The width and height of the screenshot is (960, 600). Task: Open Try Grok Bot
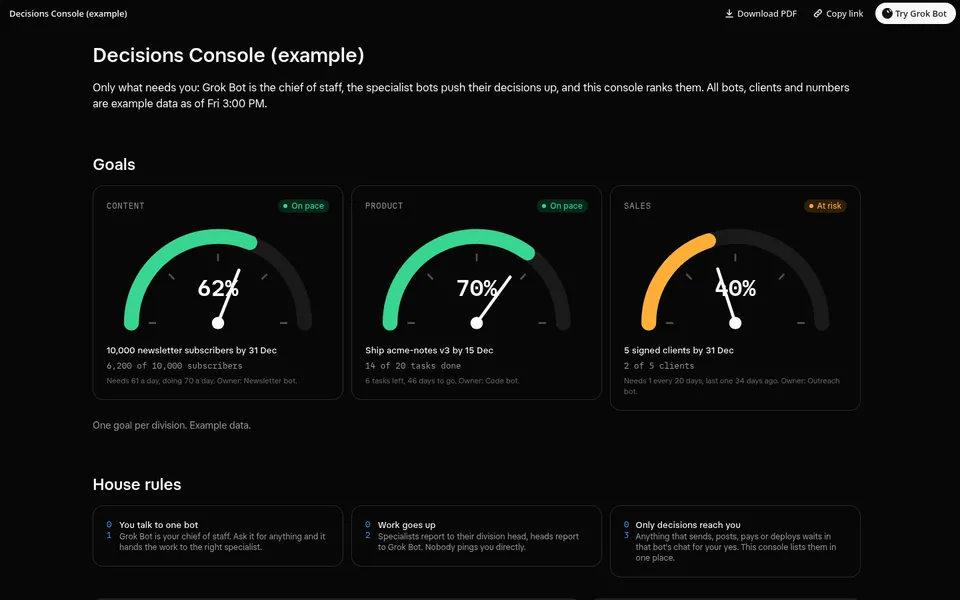915,13
